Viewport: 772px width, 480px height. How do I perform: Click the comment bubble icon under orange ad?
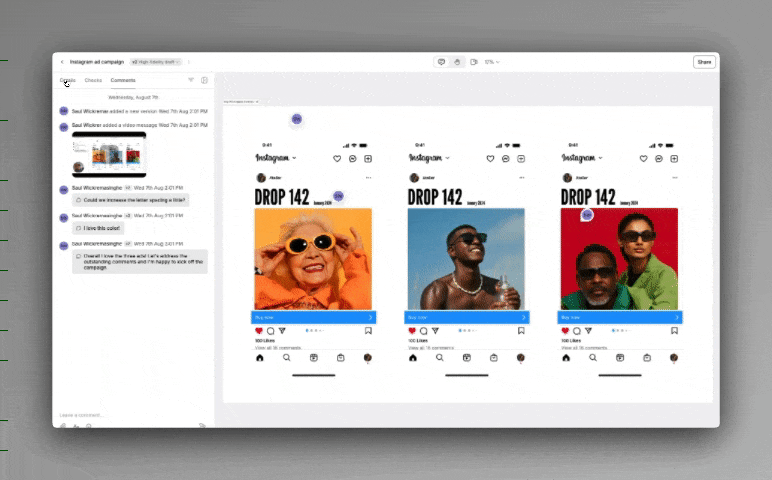(271, 331)
